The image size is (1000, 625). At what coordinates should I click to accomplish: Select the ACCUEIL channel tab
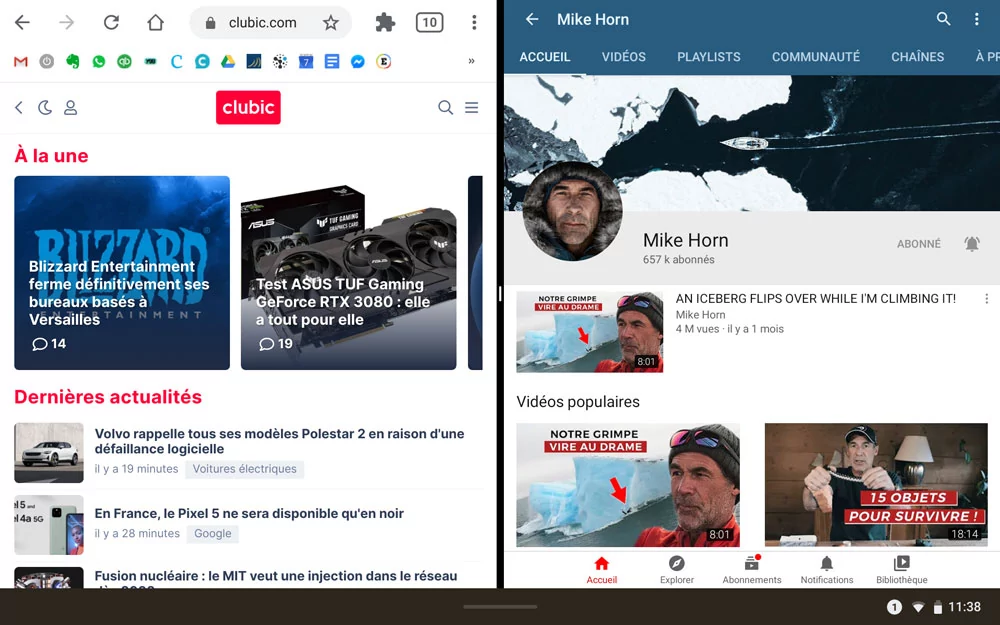point(545,57)
